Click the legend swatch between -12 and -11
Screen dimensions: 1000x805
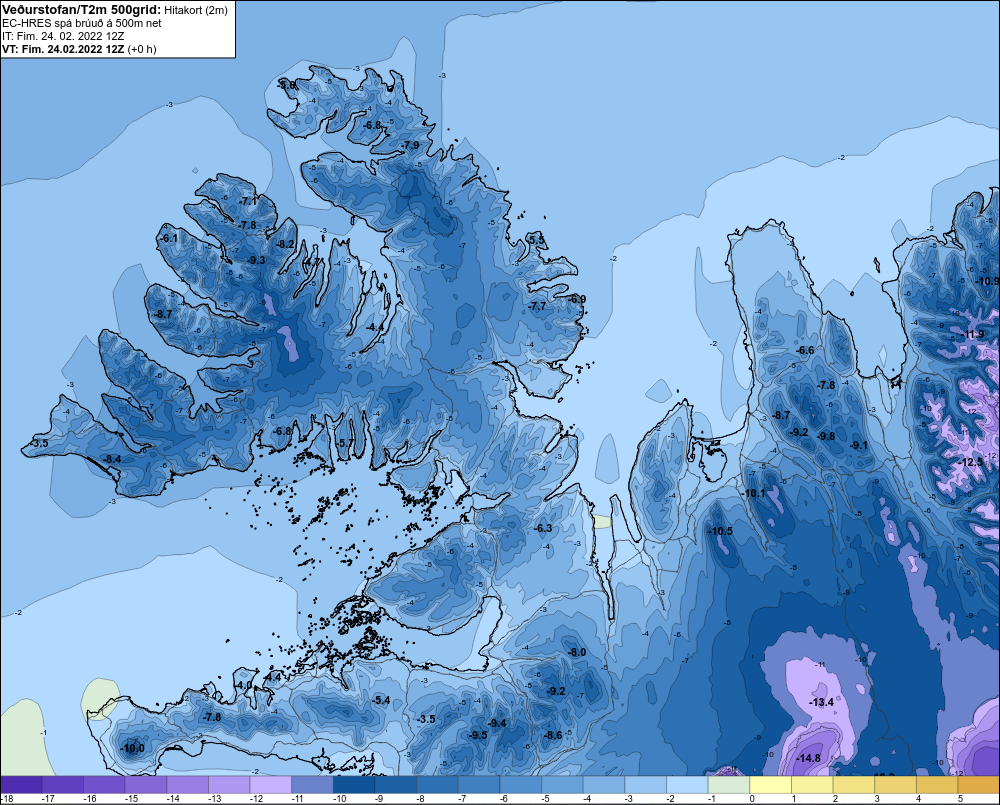[270, 785]
